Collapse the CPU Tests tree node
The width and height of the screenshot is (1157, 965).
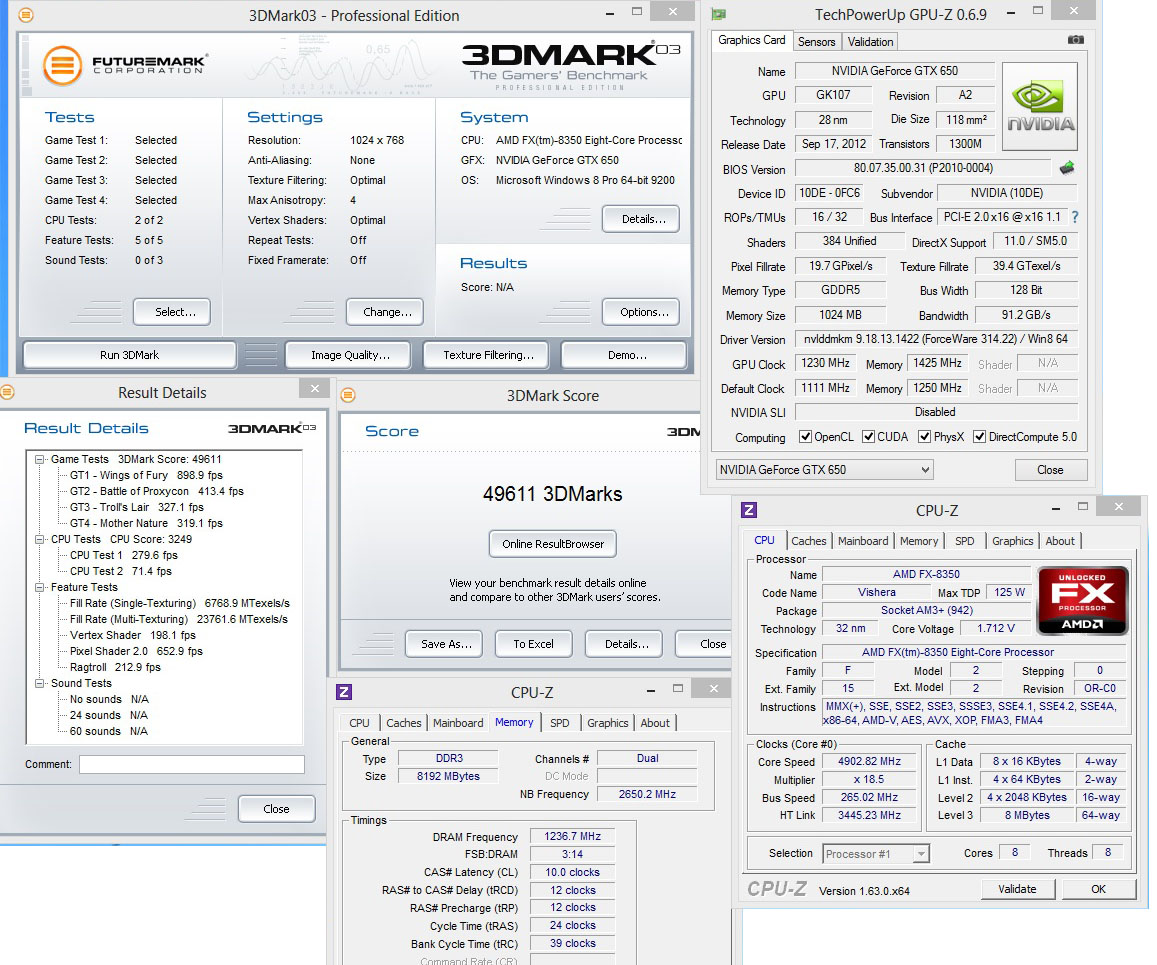[40, 539]
